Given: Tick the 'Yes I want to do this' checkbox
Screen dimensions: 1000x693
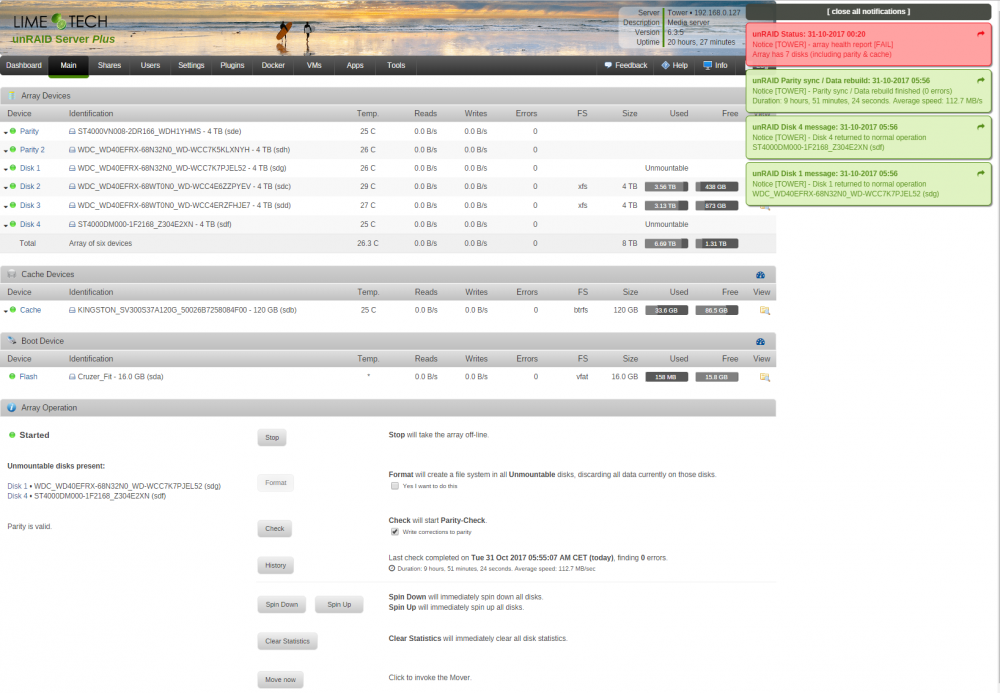Looking at the screenshot, I should coord(395,486).
